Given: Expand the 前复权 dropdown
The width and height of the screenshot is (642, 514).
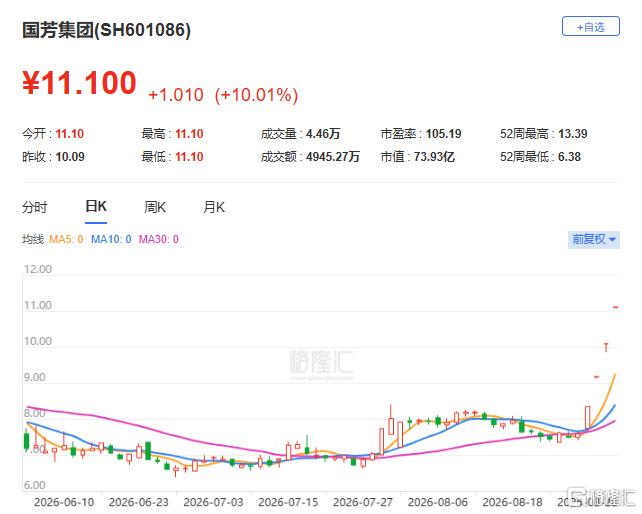Looking at the screenshot, I should coord(594,240).
